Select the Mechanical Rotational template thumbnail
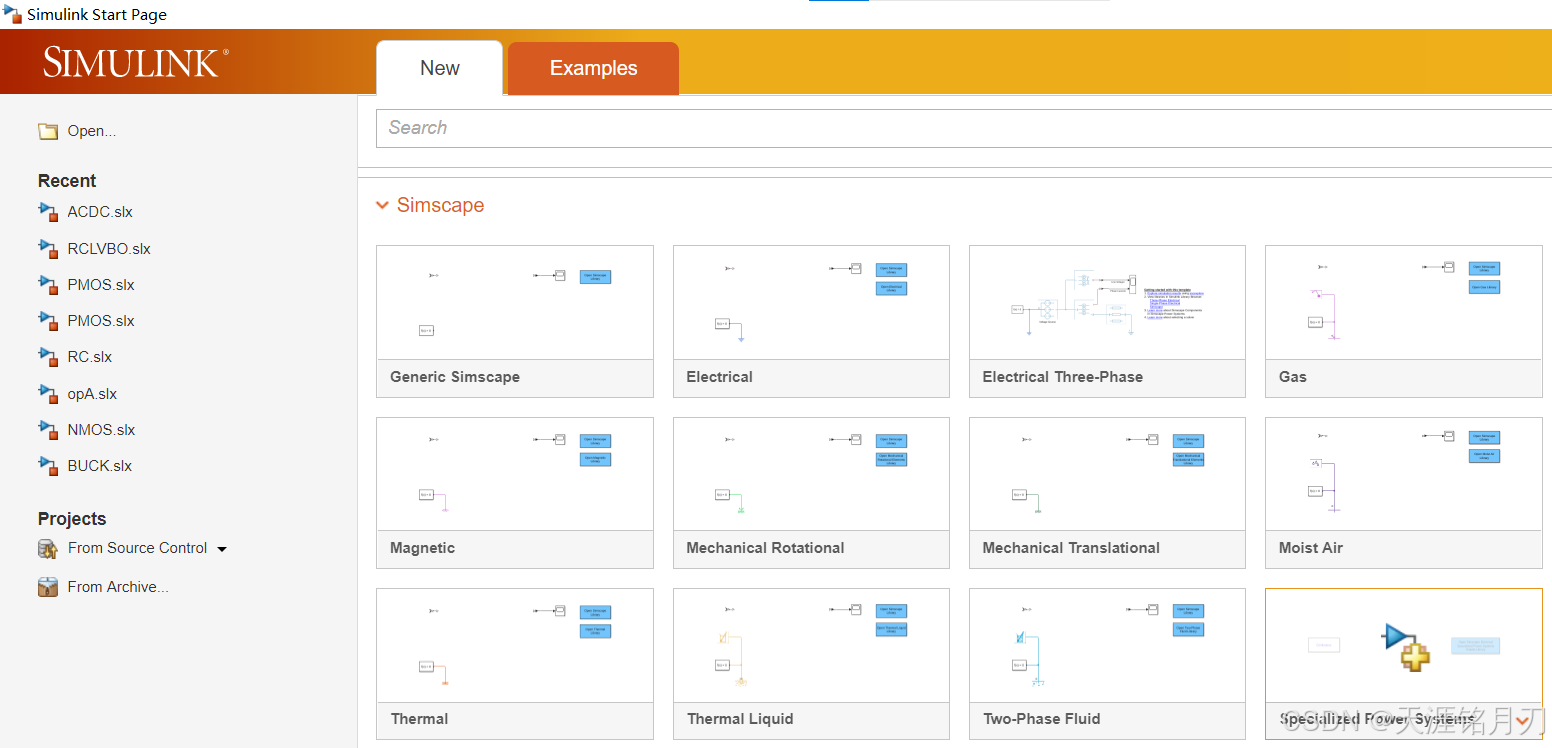Screen dimensions: 1552x748 point(811,474)
